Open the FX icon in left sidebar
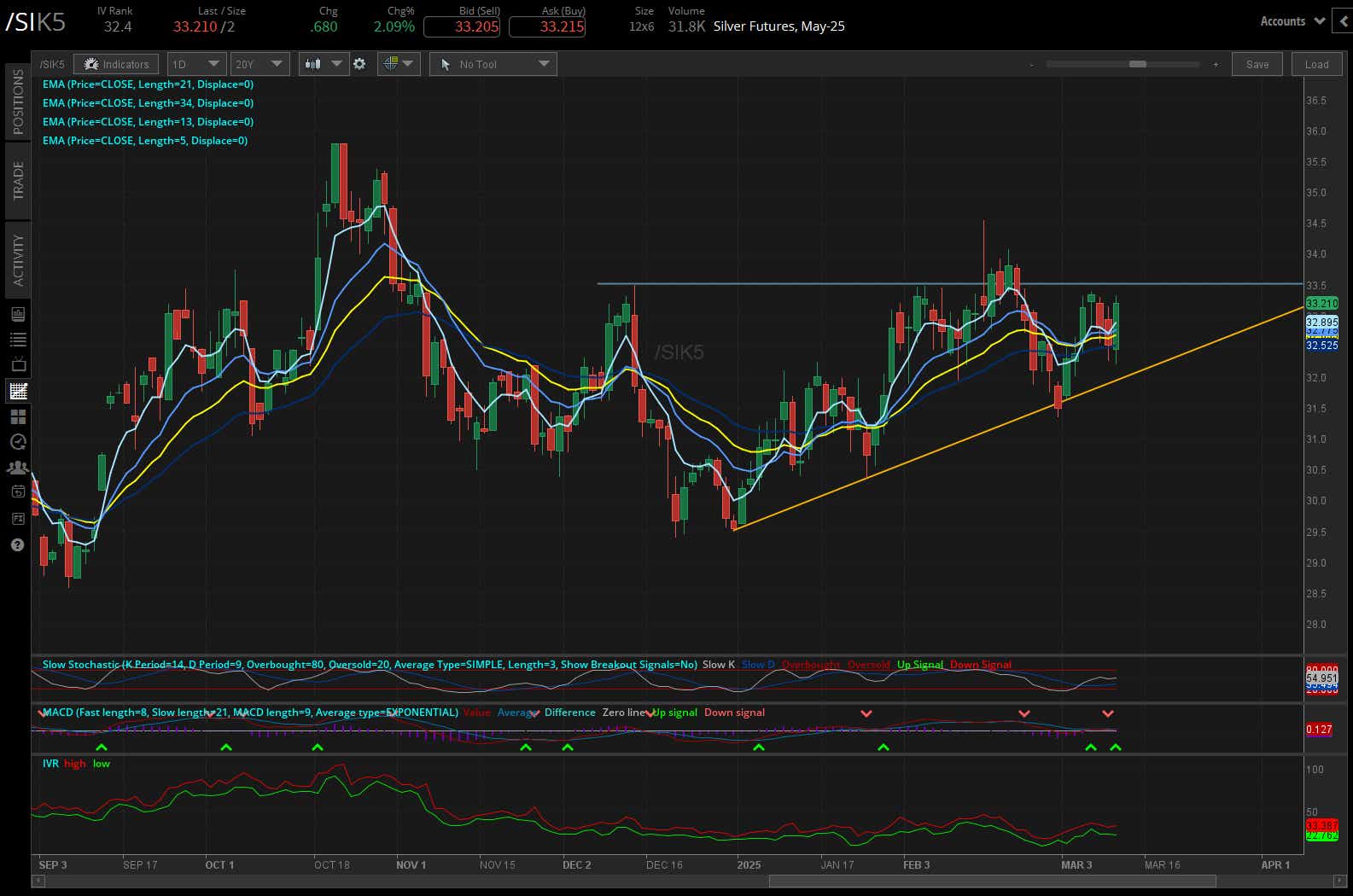This screenshot has height=896, width=1353. [17, 519]
